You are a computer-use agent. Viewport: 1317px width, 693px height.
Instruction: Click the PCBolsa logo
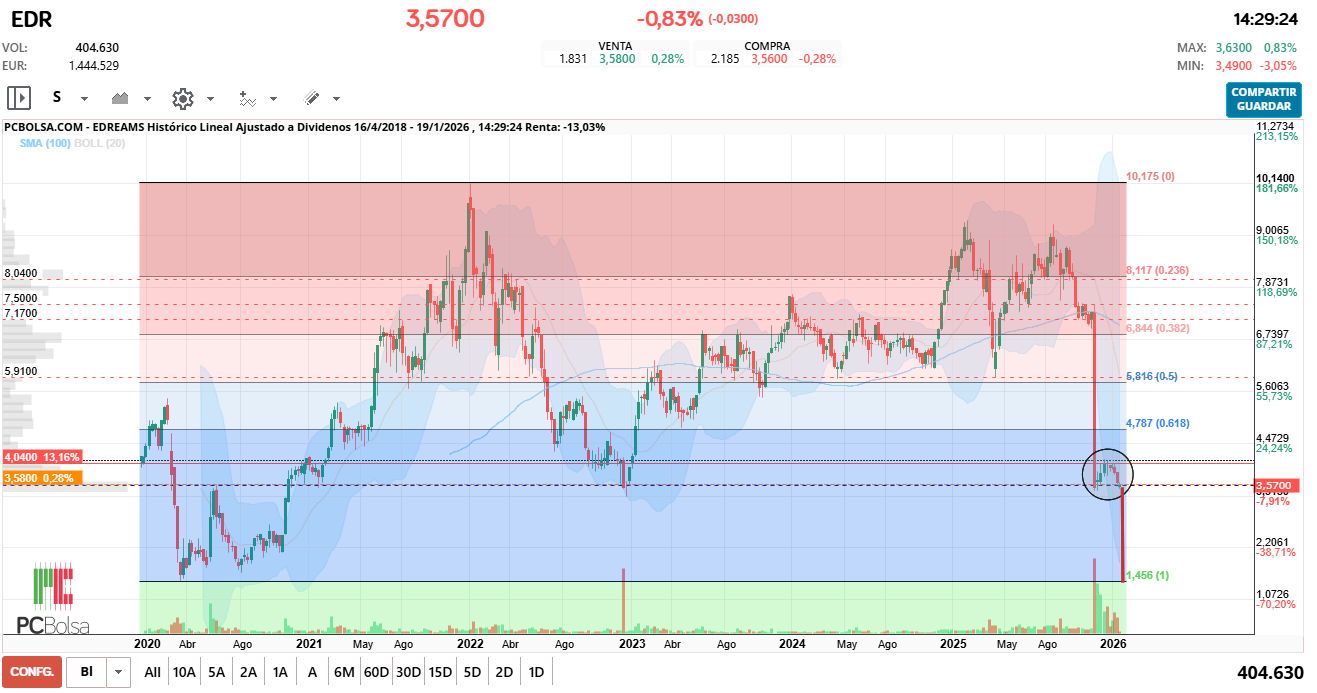[53, 599]
